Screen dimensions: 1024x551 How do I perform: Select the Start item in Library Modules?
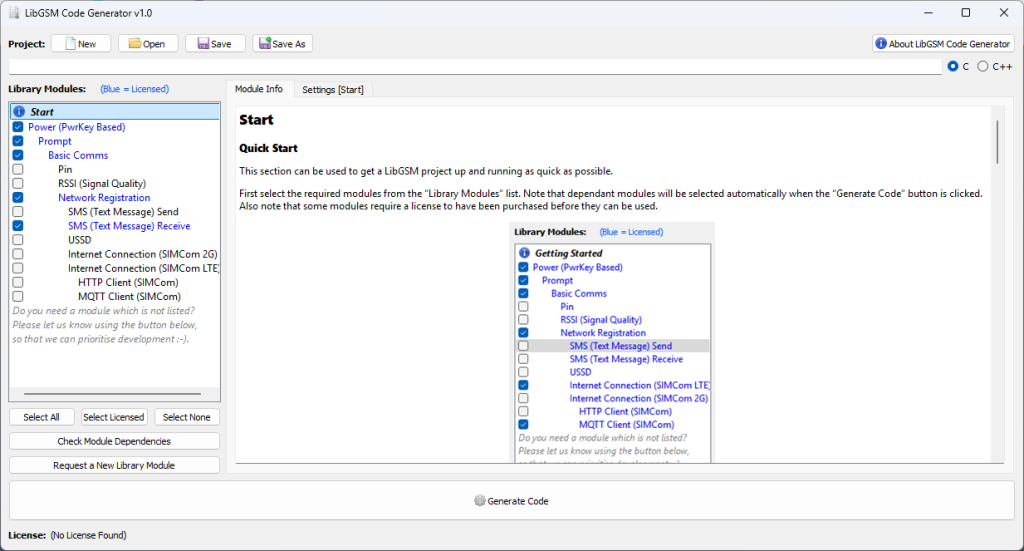[x=115, y=112]
